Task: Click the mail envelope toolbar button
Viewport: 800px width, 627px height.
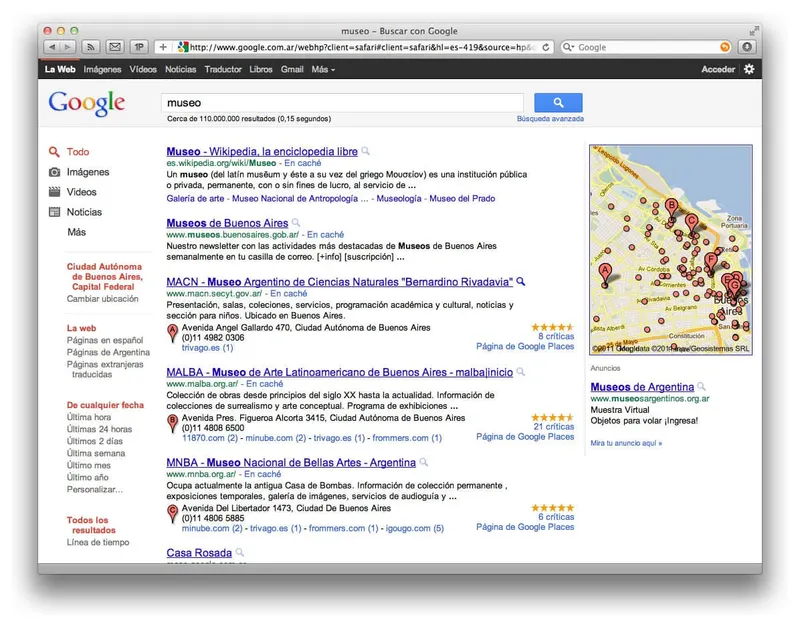Action: [115, 47]
